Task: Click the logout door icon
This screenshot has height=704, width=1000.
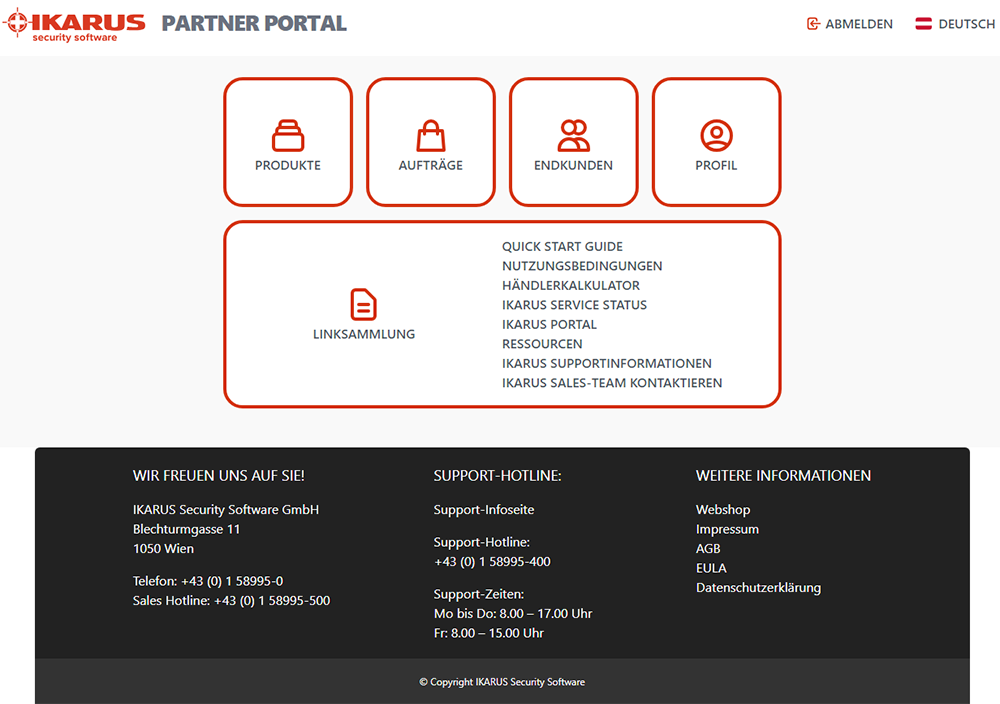Action: click(x=813, y=24)
